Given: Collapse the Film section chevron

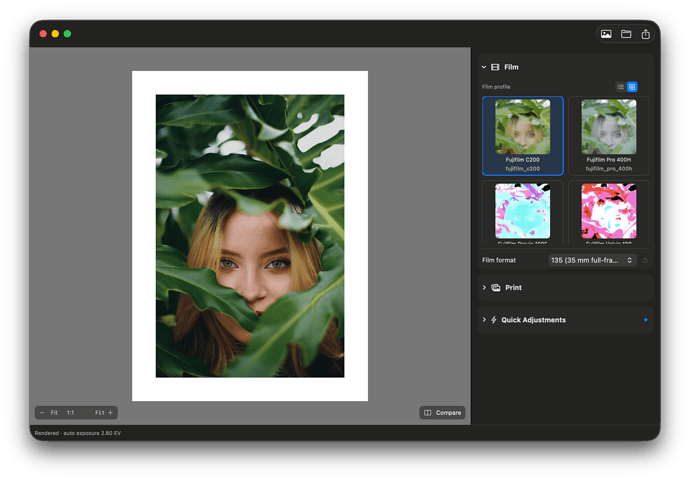Looking at the screenshot, I should [484, 67].
